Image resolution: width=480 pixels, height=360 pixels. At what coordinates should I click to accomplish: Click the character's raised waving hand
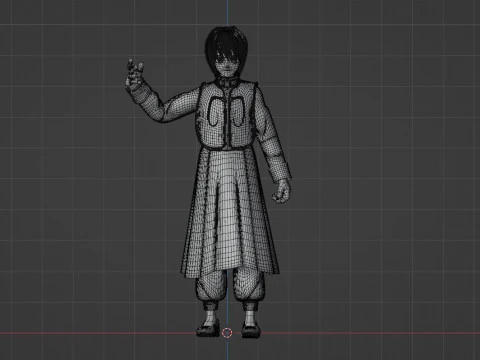[134, 76]
